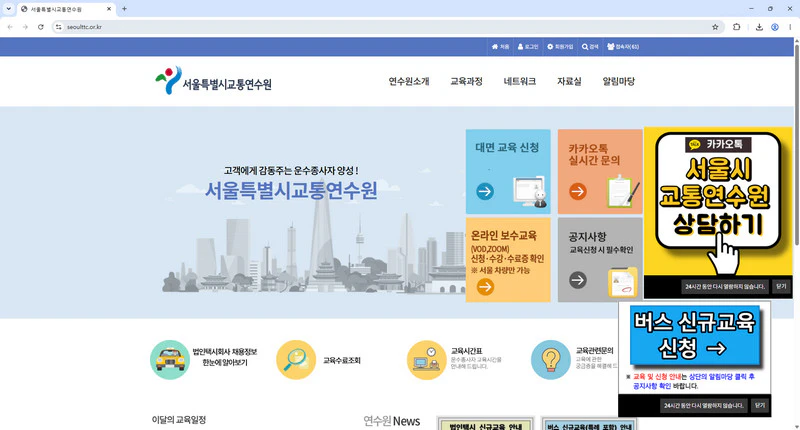Open the 온라인 보수교육 tile title
This screenshot has width=800, height=430.
pos(504,236)
